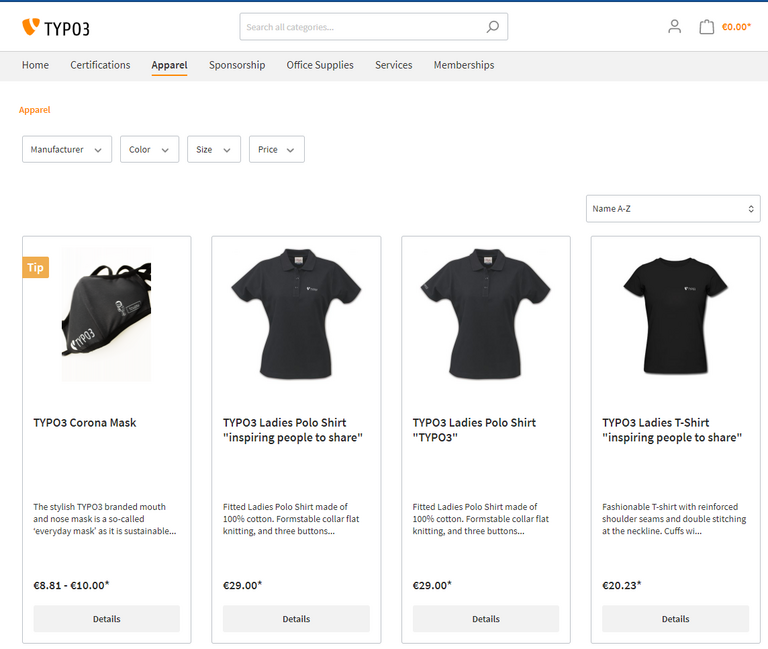Image resolution: width=768 pixels, height=649 pixels.
Task: Click the TYPO3 logo in header
Action: click(x=55, y=27)
